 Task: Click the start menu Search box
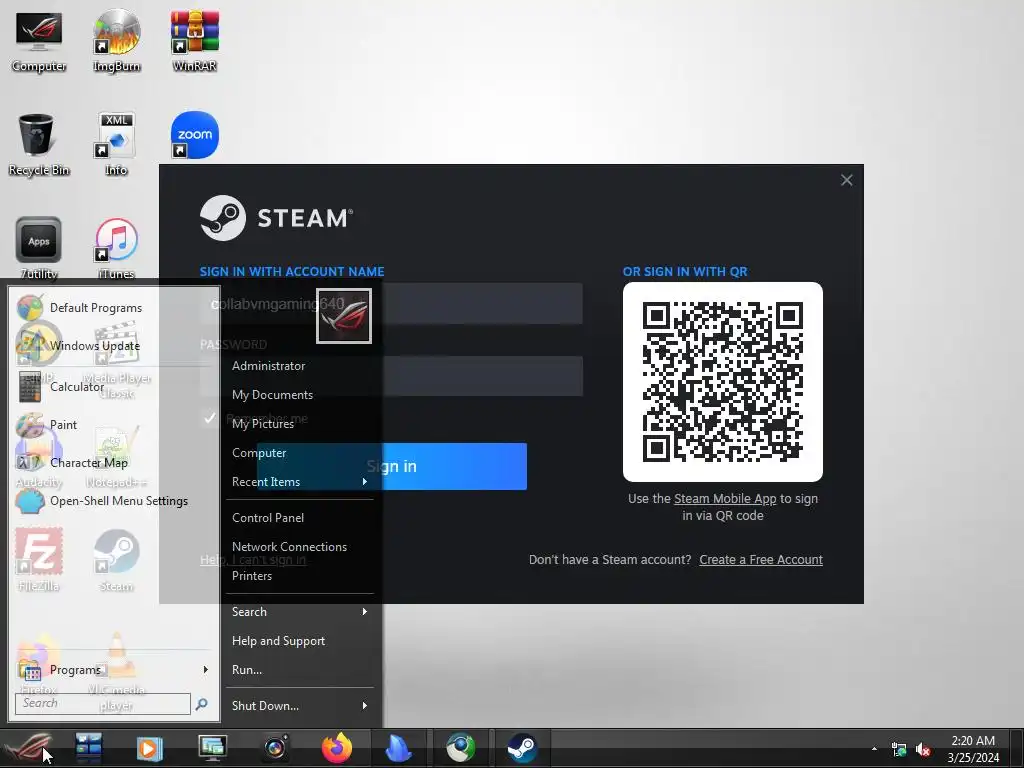pos(103,703)
